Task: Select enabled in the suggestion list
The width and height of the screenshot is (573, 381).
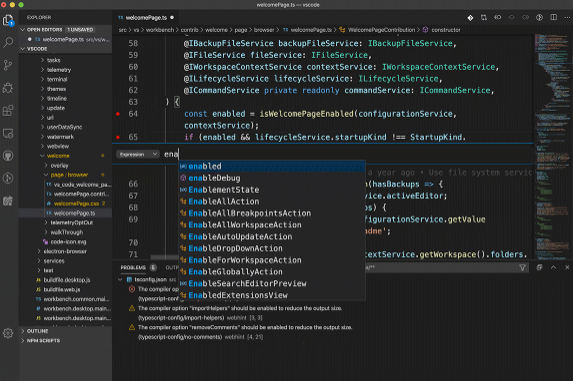Action: [272, 167]
